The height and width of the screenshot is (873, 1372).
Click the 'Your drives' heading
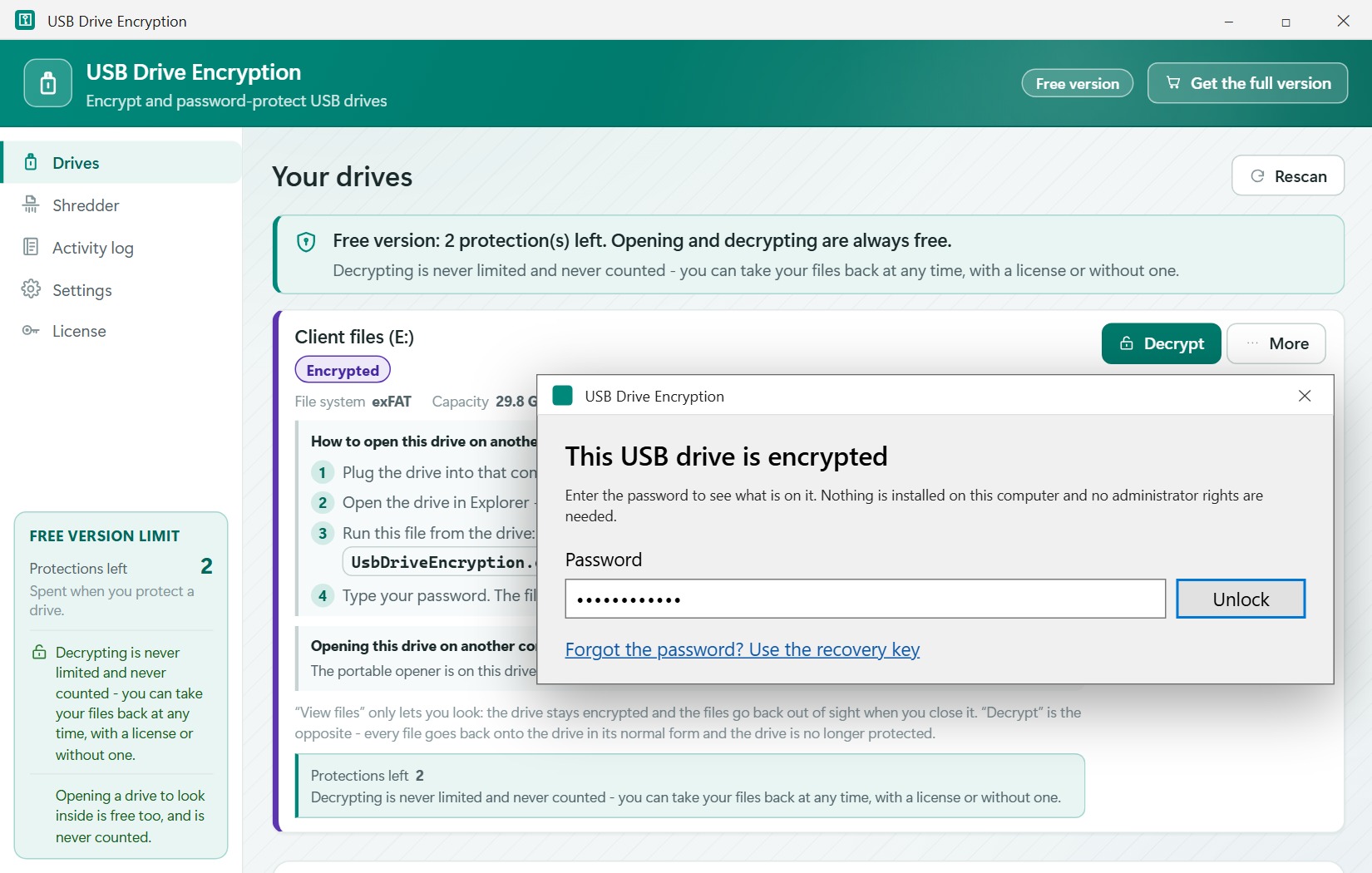[342, 177]
